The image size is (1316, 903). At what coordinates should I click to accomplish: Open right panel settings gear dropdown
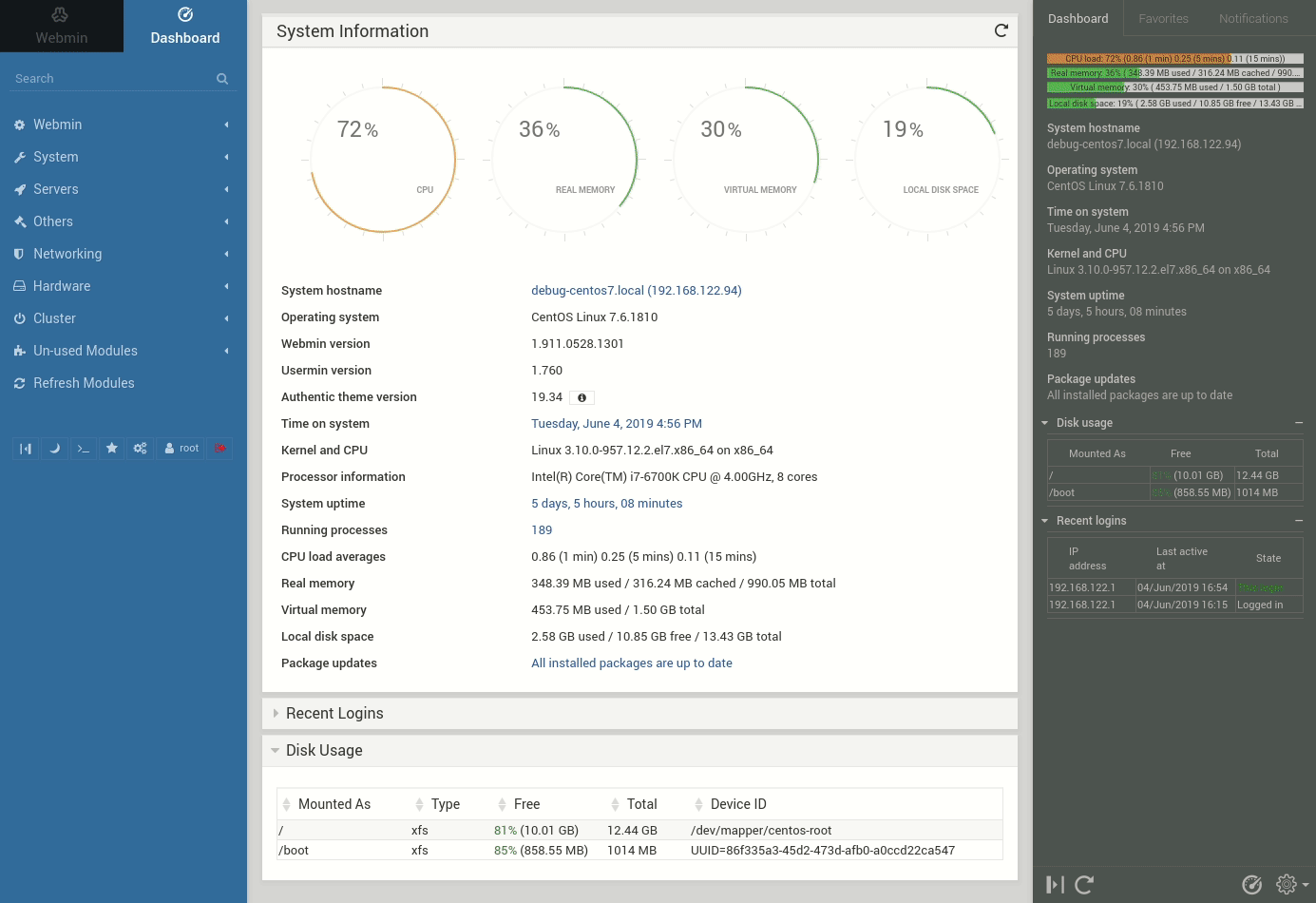pos(1291,885)
